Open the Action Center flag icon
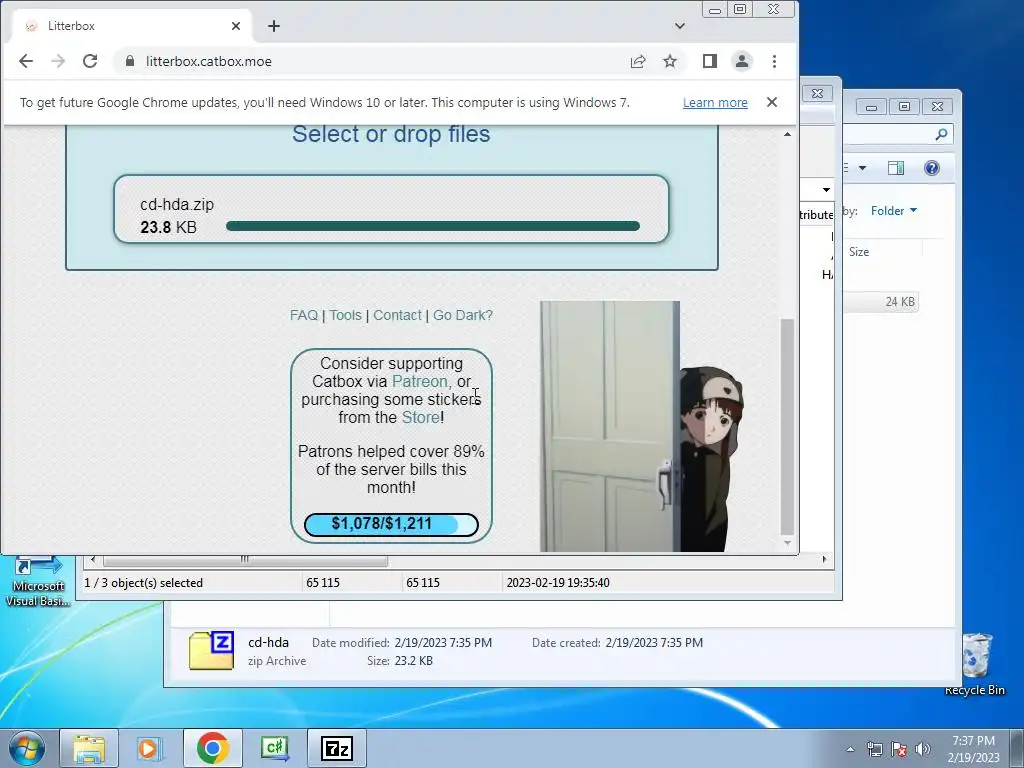Viewport: 1024px width, 768px height. pos(899,749)
